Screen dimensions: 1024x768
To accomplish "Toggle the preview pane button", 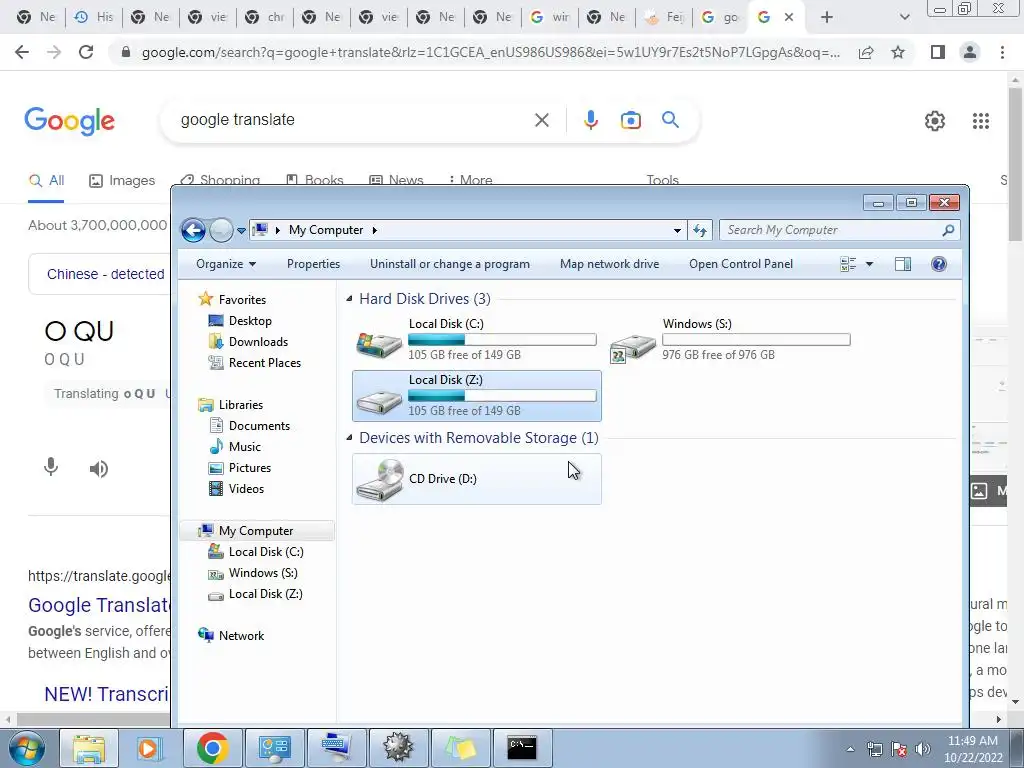I will pos(903,264).
